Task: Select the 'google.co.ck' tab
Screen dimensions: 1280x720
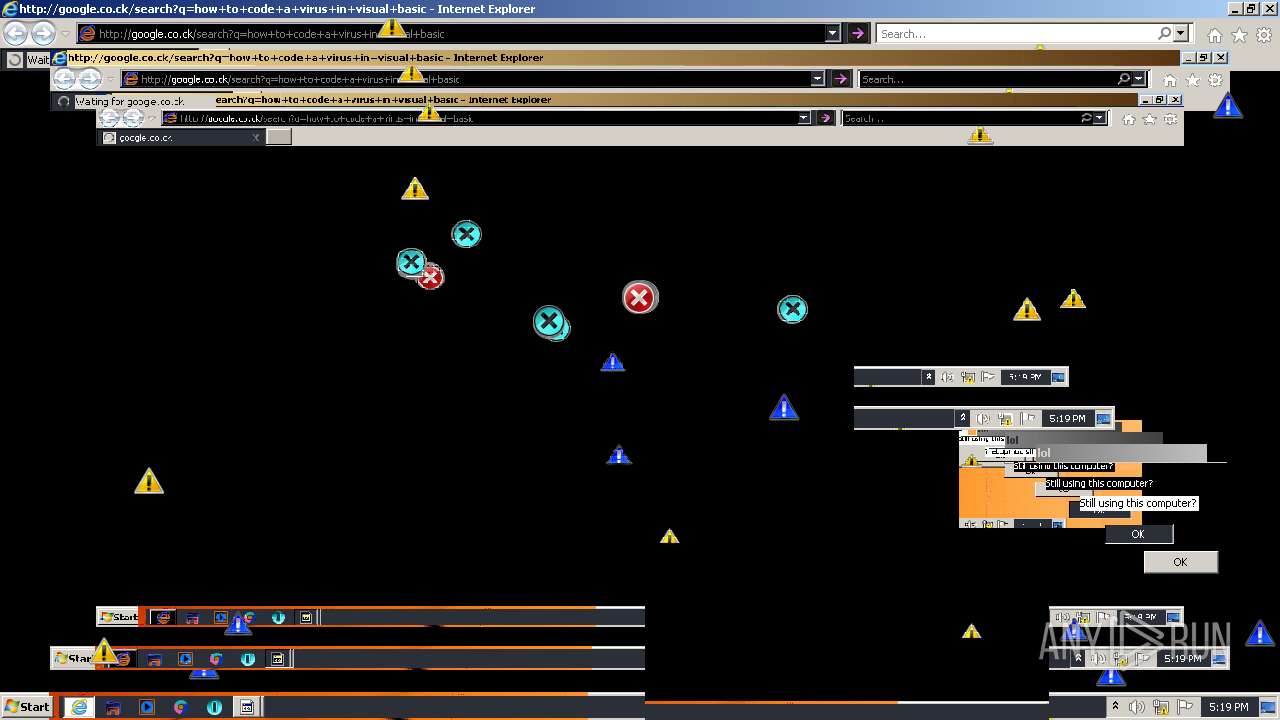Action: pyautogui.click(x=180, y=138)
